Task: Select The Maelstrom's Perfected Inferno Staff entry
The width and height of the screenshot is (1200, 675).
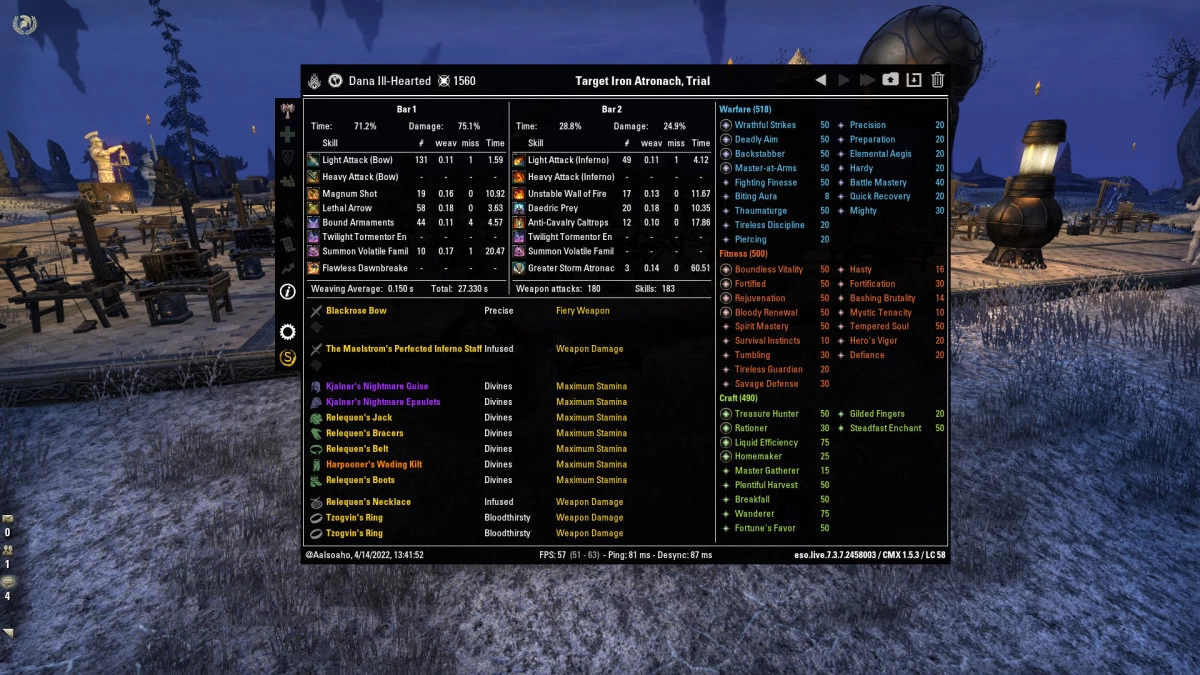Action: click(x=404, y=349)
